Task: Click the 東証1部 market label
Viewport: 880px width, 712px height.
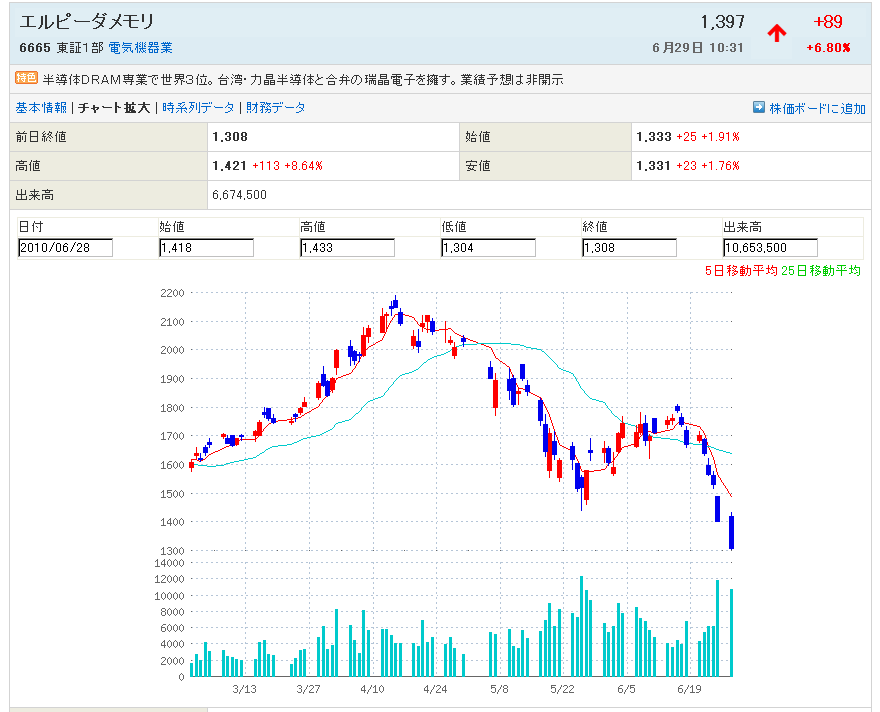Action: coord(80,48)
